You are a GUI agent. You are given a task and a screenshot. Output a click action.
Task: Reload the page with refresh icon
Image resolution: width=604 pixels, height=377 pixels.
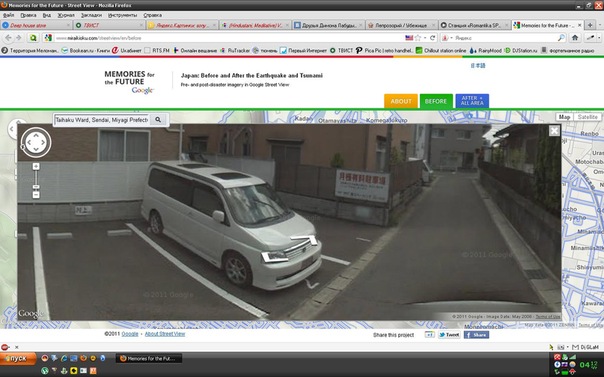(x=433, y=38)
